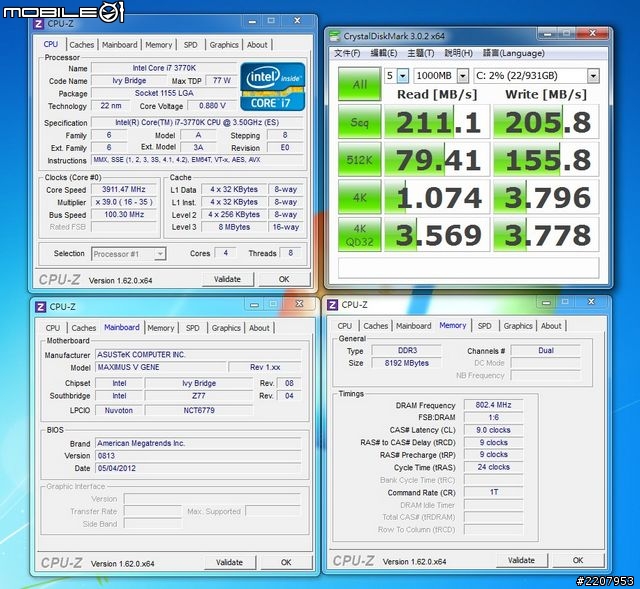Select Memory tab in bottom-right CPU-Z window

[453, 325]
